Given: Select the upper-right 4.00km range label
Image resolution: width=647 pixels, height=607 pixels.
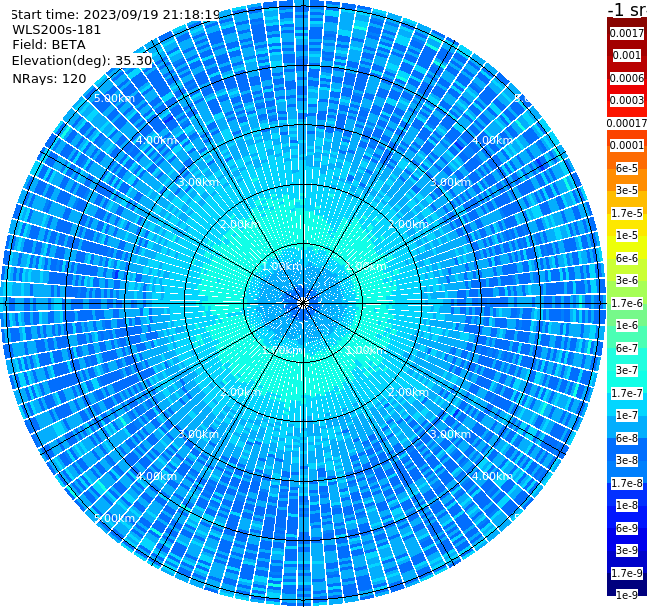Looking at the screenshot, I should (x=492, y=140).
